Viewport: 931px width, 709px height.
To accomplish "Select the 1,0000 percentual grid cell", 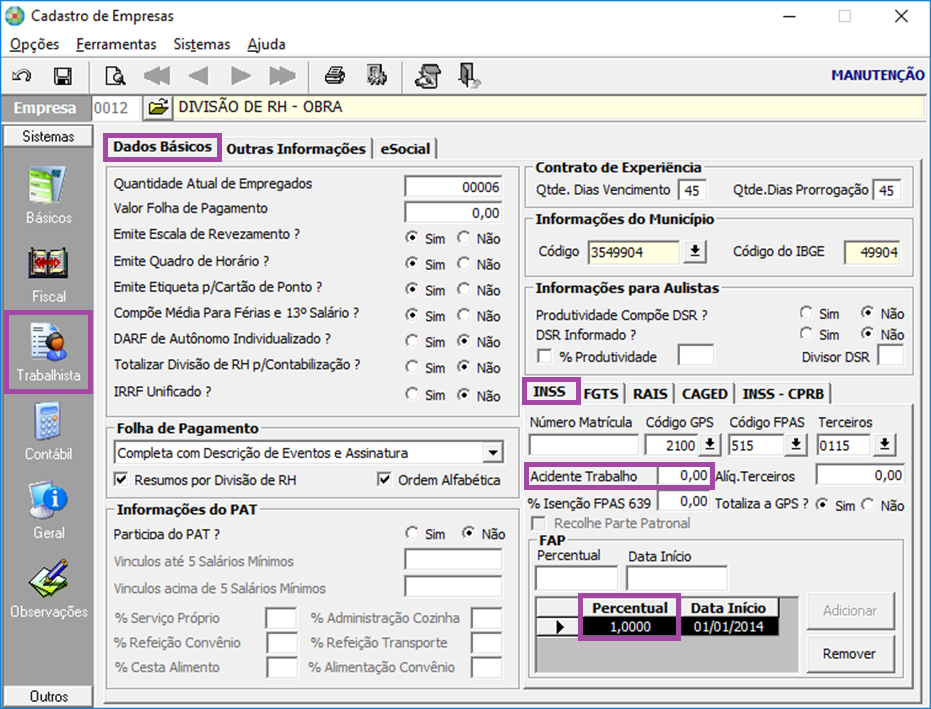I will point(630,626).
